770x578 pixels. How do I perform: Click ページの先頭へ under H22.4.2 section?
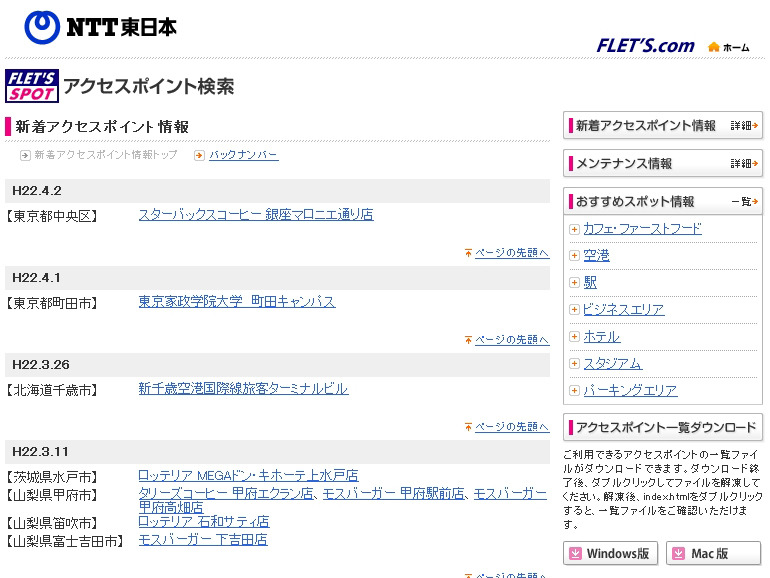tap(512, 252)
